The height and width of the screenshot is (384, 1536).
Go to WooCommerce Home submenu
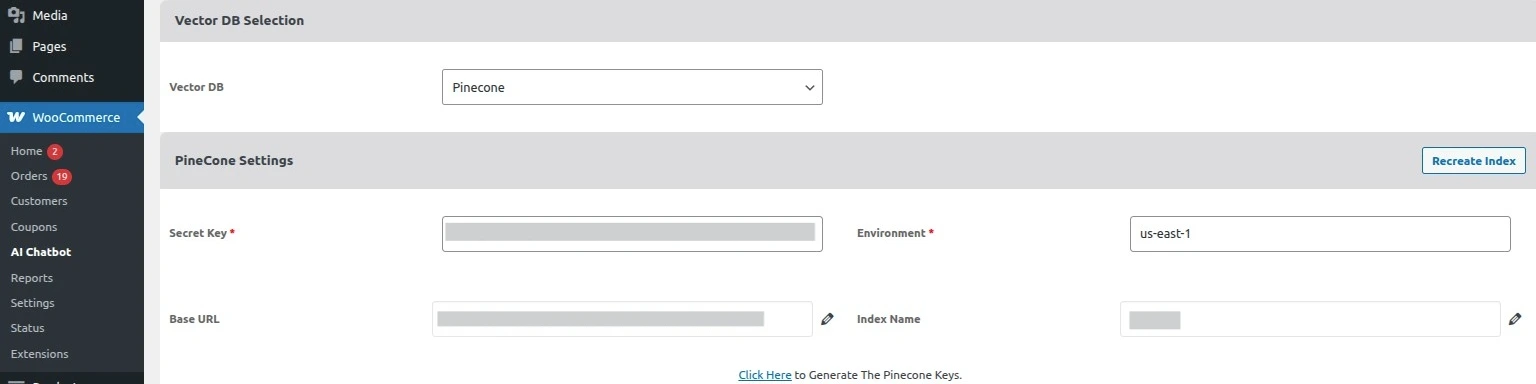(x=26, y=151)
